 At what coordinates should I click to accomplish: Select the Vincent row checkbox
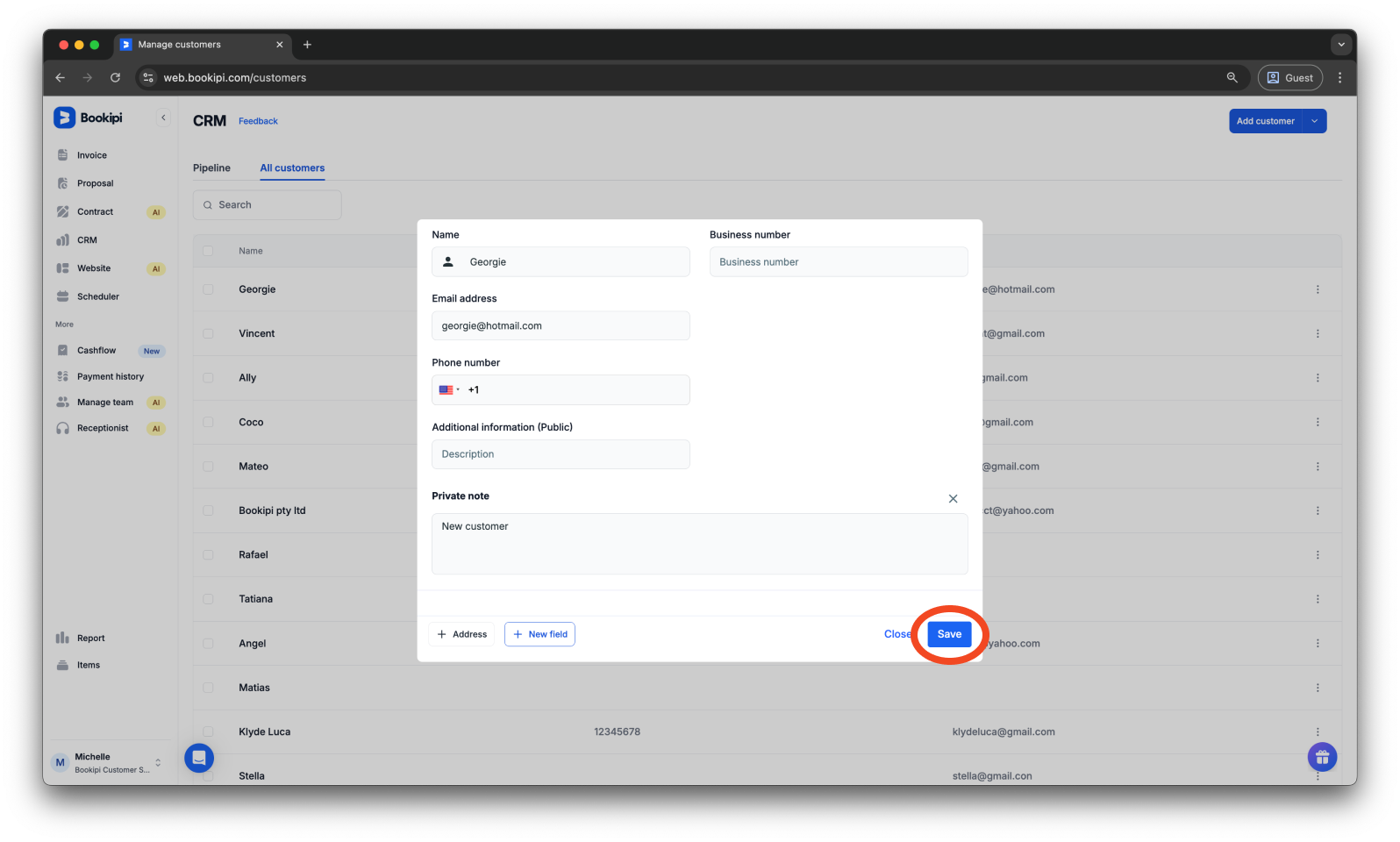pos(208,333)
